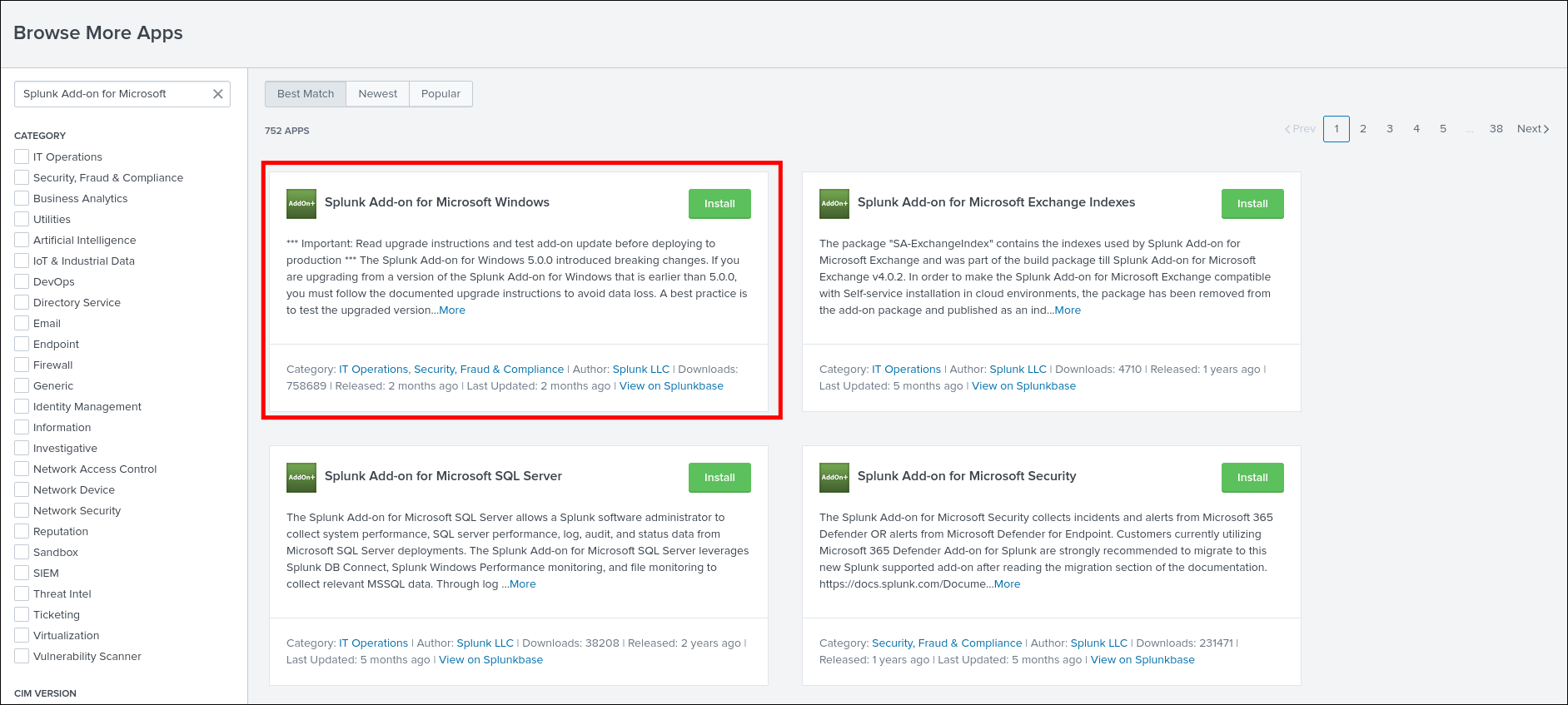Check the Virtualization category
This screenshot has width=1568, height=705.
(x=22, y=635)
